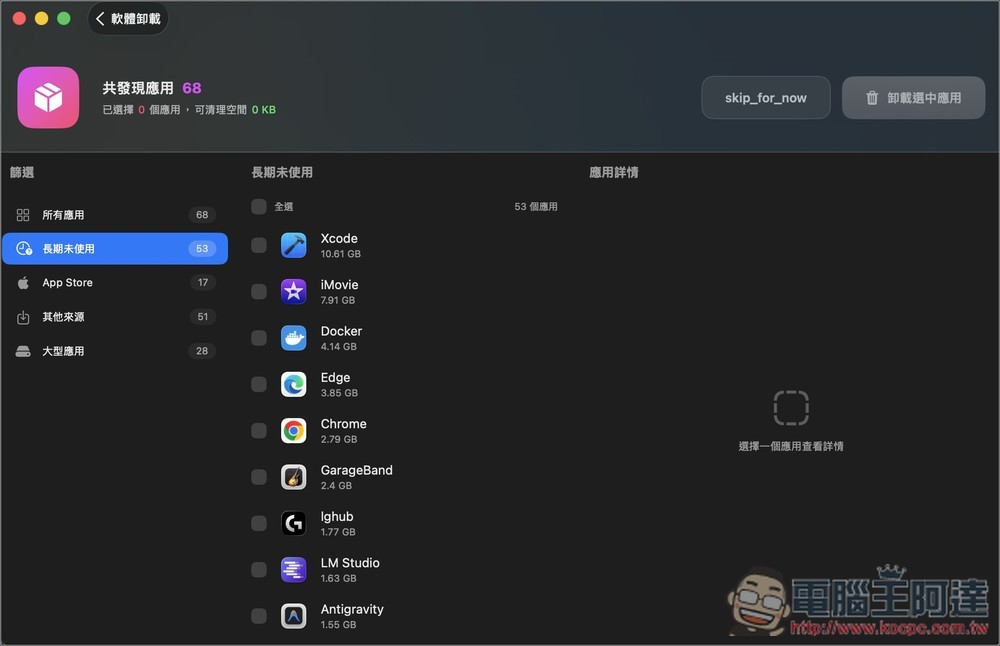Viewport: 1000px width, 646px height.
Task: Click the green zoom window button
Action: 64,18
